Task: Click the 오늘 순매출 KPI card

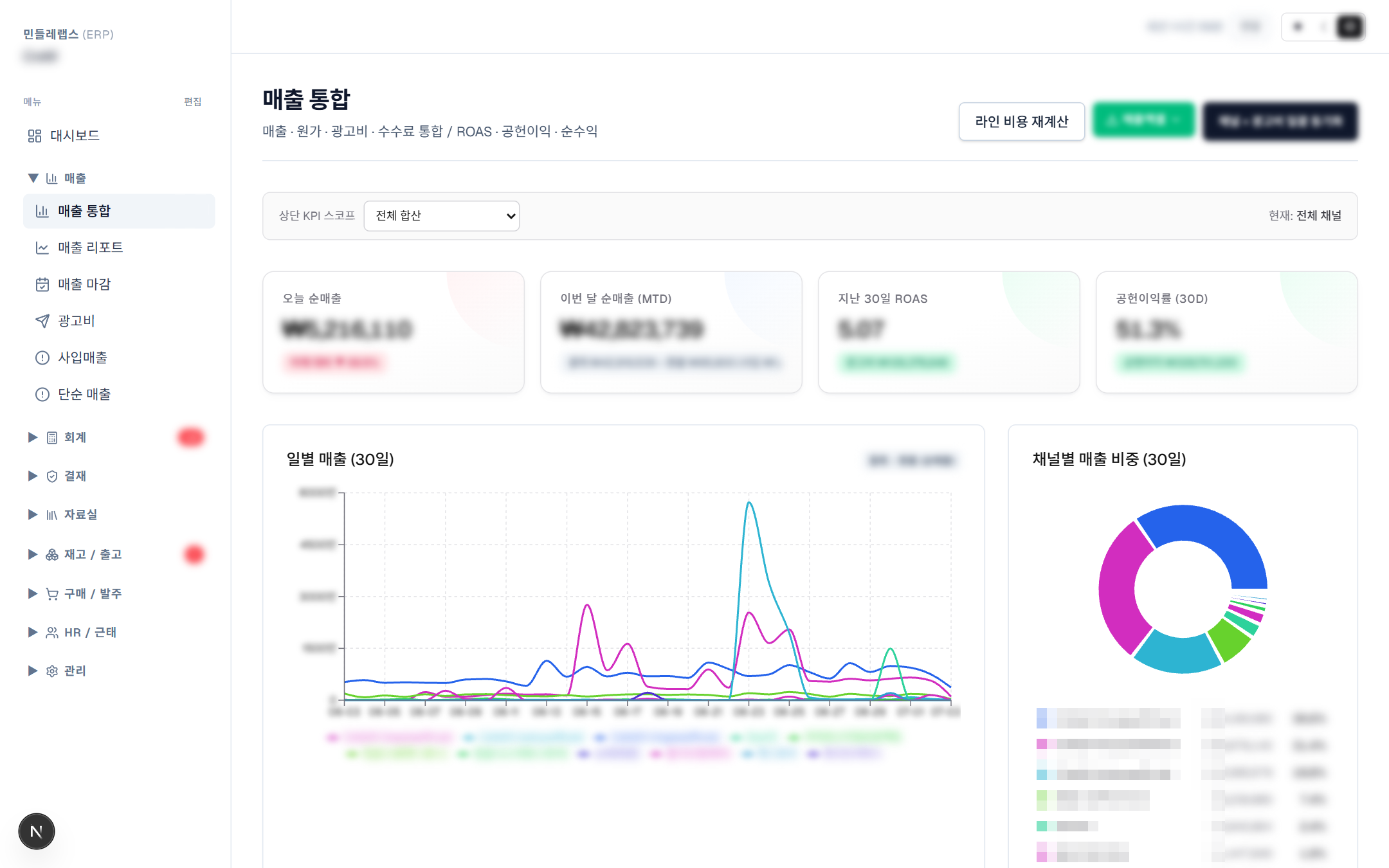Action: pos(393,332)
